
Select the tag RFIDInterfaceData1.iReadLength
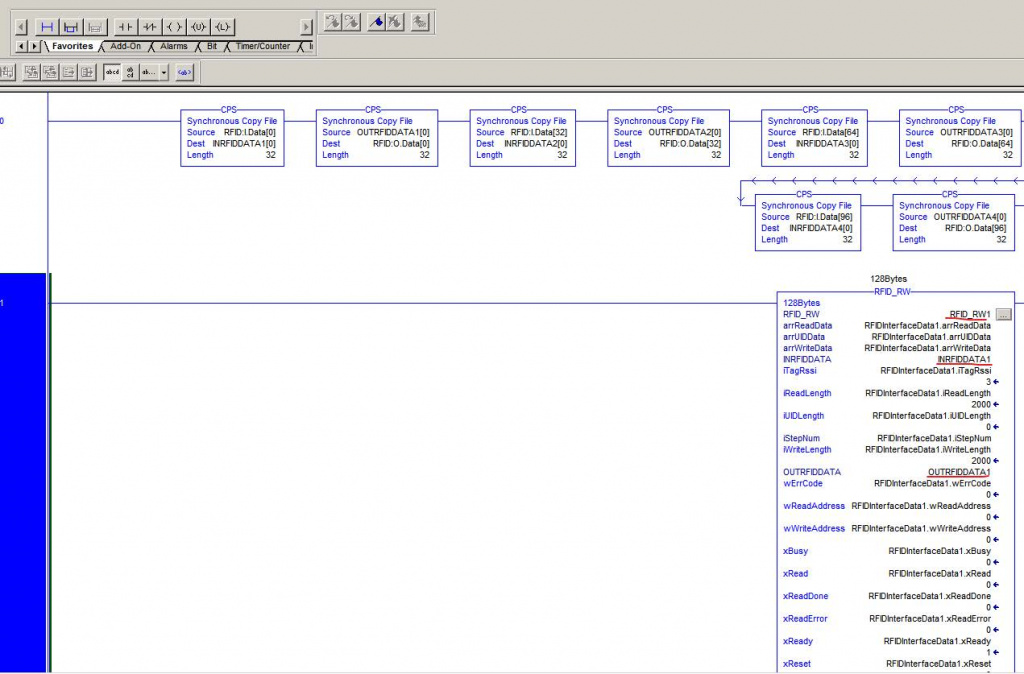(x=928, y=393)
